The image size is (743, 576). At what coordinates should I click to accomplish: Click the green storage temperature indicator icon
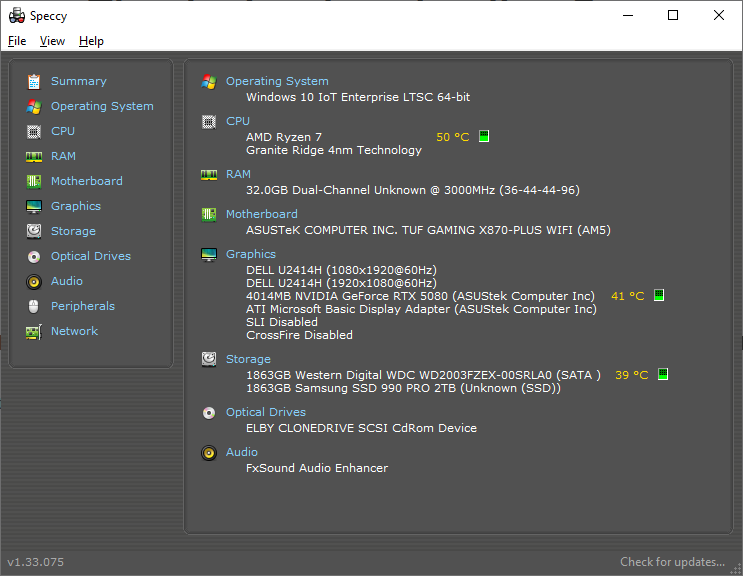pyautogui.click(x=663, y=374)
